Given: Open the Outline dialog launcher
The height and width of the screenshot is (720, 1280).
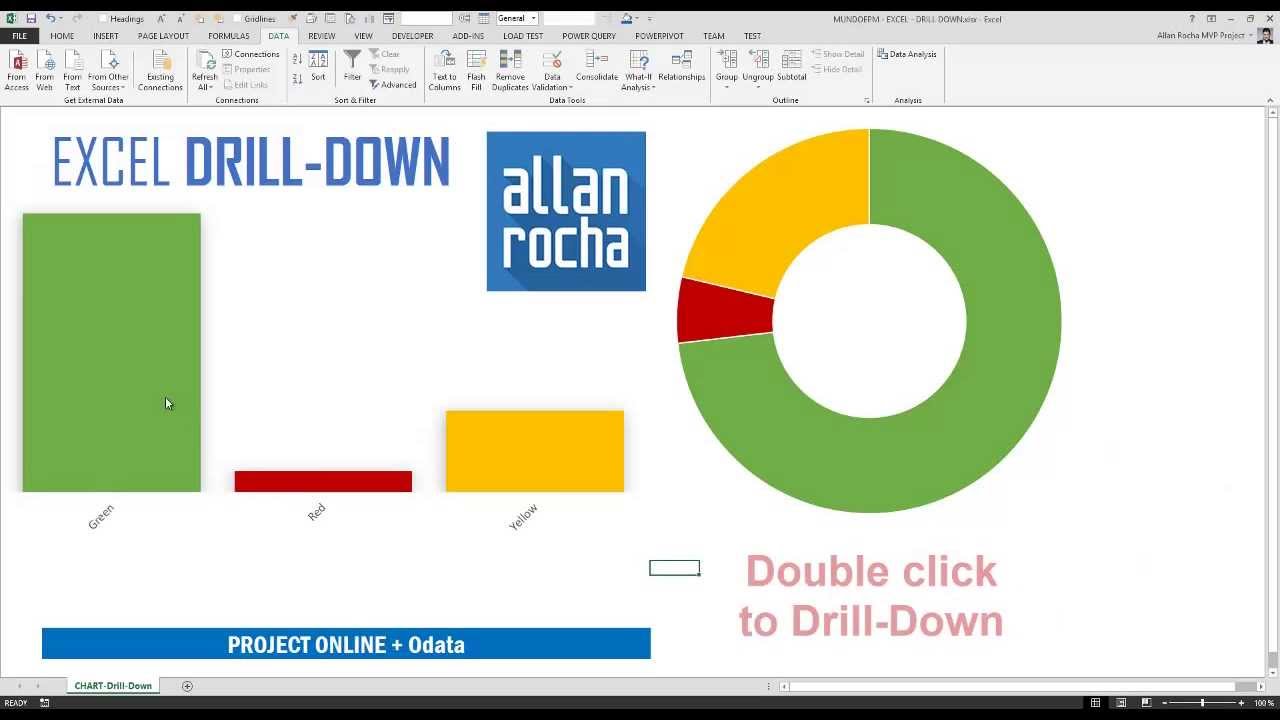Looking at the screenshot, I should pyautogui.click(x=867, y=101).
